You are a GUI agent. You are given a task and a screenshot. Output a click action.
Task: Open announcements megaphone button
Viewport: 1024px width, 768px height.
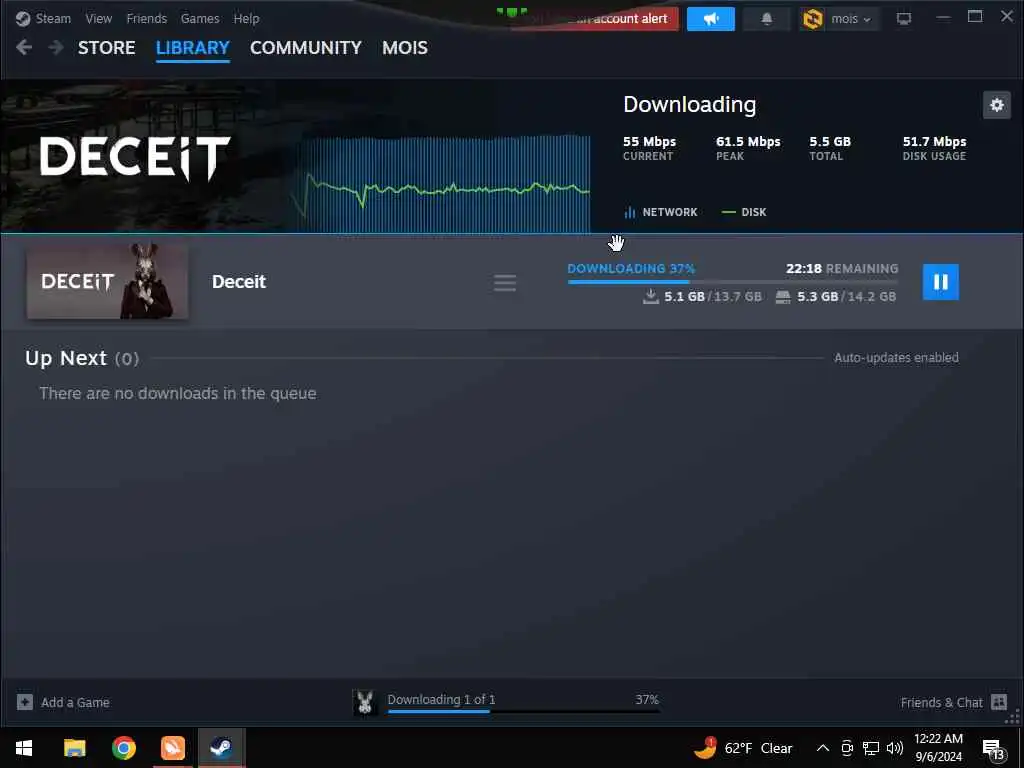(711, 19)
